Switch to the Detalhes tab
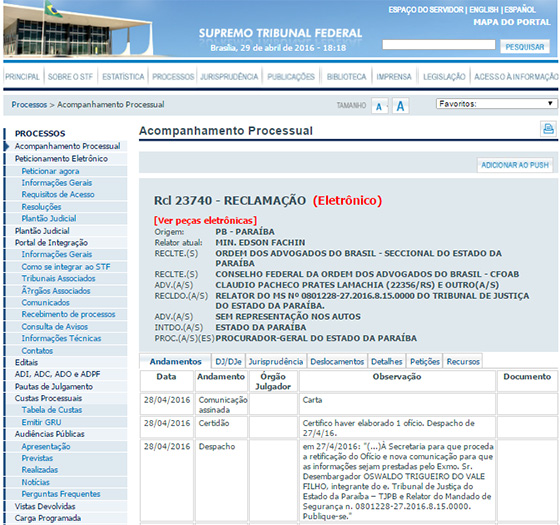The width and height of the screenshot is (560, 525). pyautogui.click(x=386, y=361)
